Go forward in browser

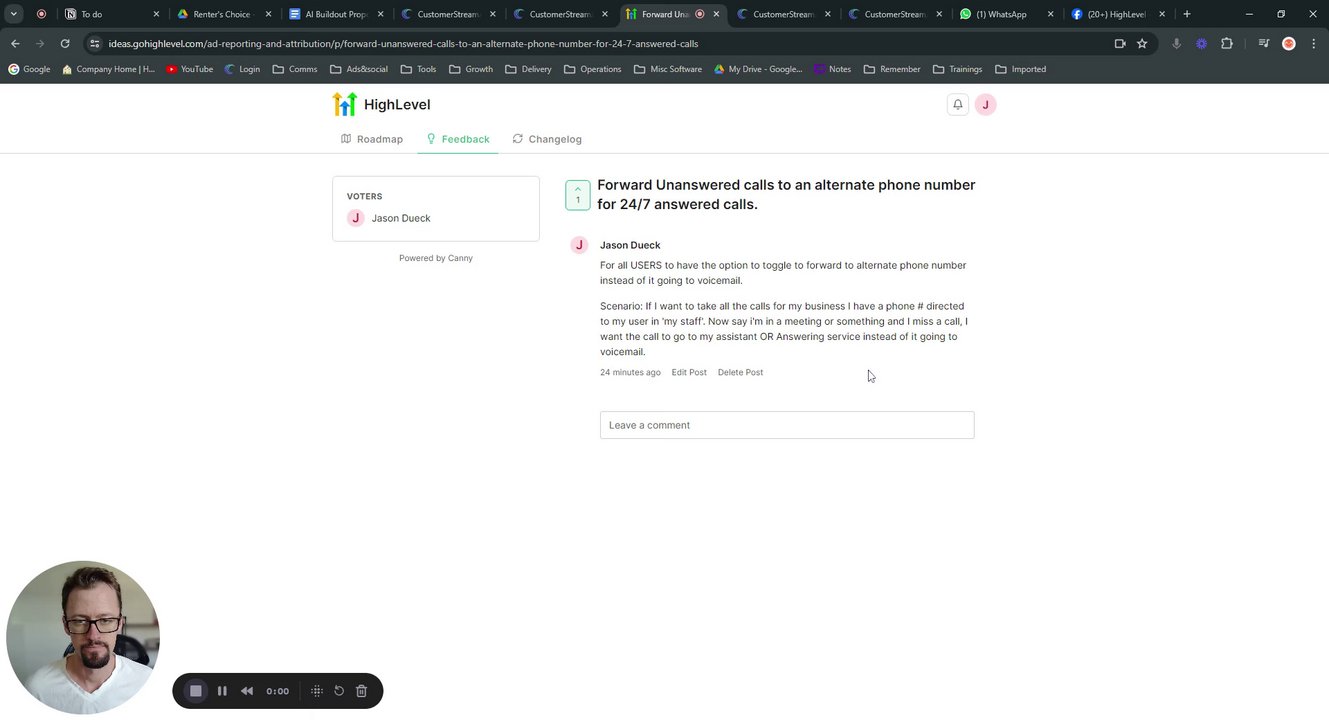tap(40, 44)
